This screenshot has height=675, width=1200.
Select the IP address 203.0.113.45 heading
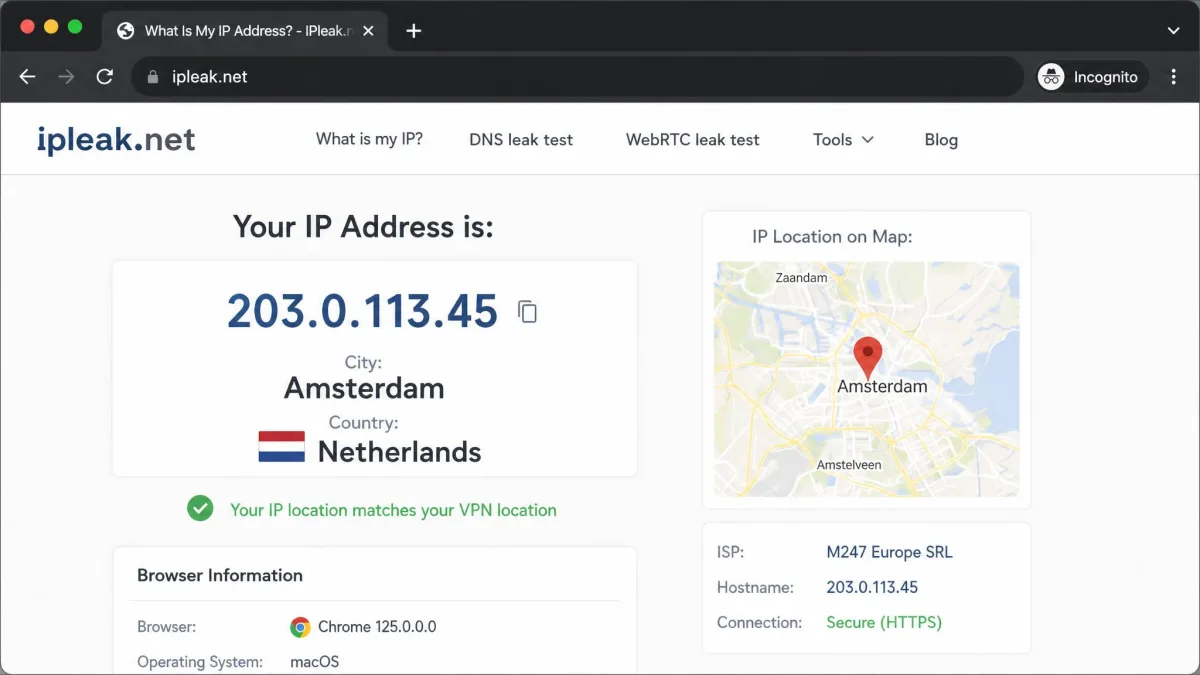click(x=362, y=311)
